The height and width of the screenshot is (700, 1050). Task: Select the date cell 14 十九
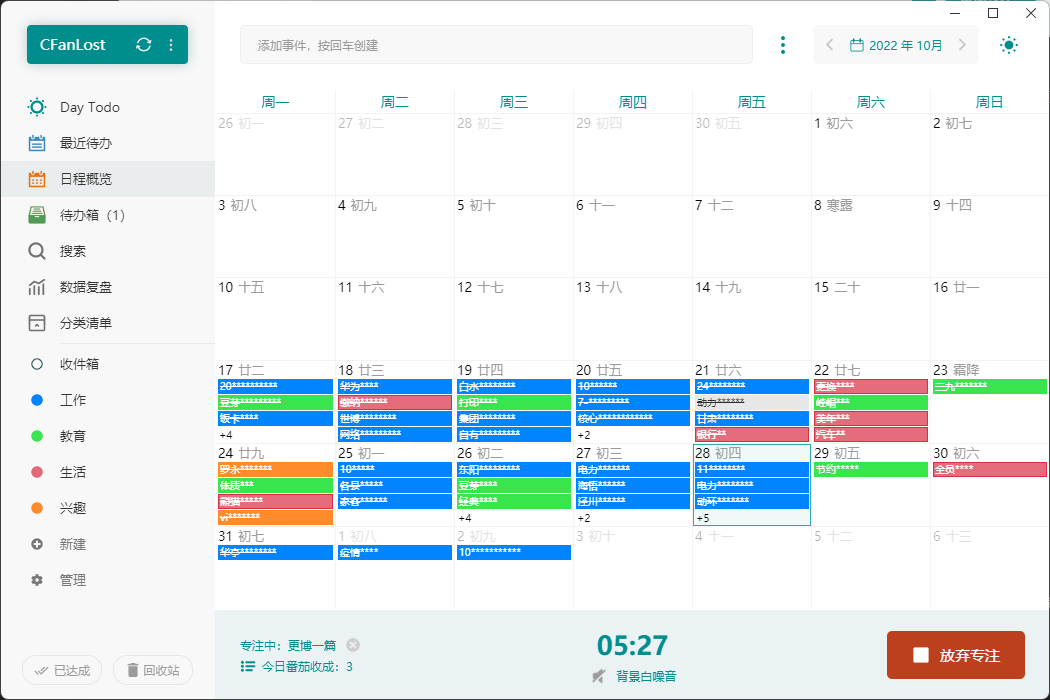tap(752, 319)
